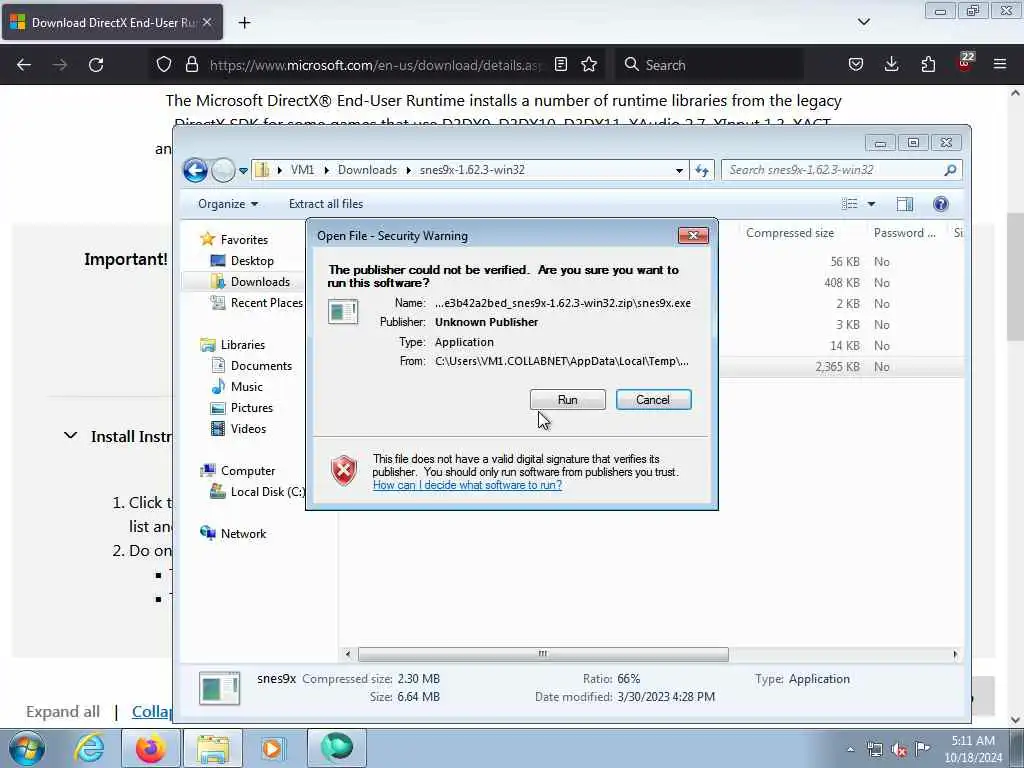1024x768 pixels.
Task: Open Explorer recent locations dropdown arrow
Action: tap(243, 170)
